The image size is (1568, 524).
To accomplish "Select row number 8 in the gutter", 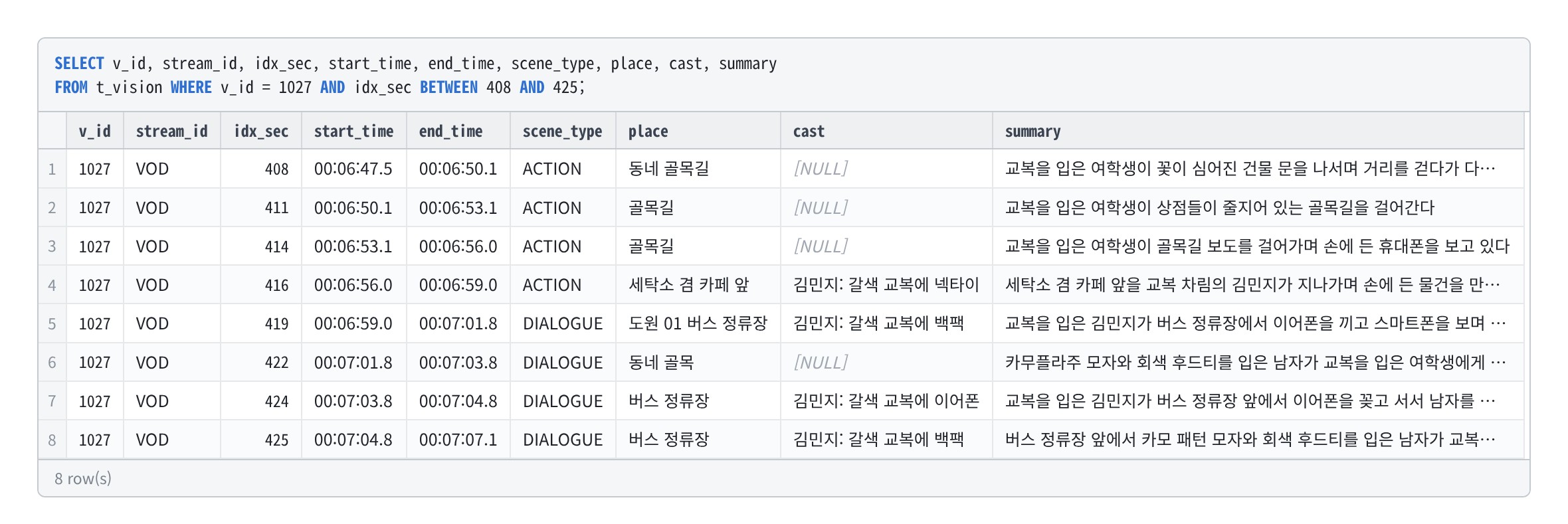I will click(x=52, y=440).
